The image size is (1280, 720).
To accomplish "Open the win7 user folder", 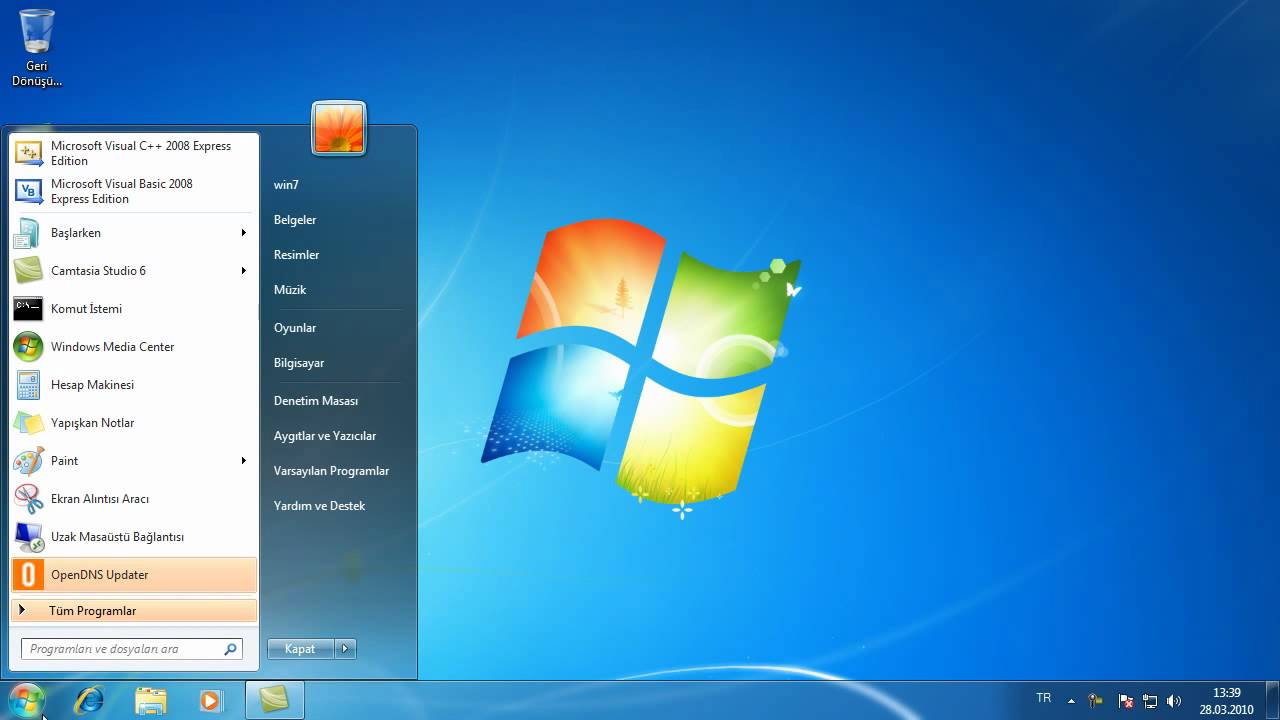I will click(286, 185).
